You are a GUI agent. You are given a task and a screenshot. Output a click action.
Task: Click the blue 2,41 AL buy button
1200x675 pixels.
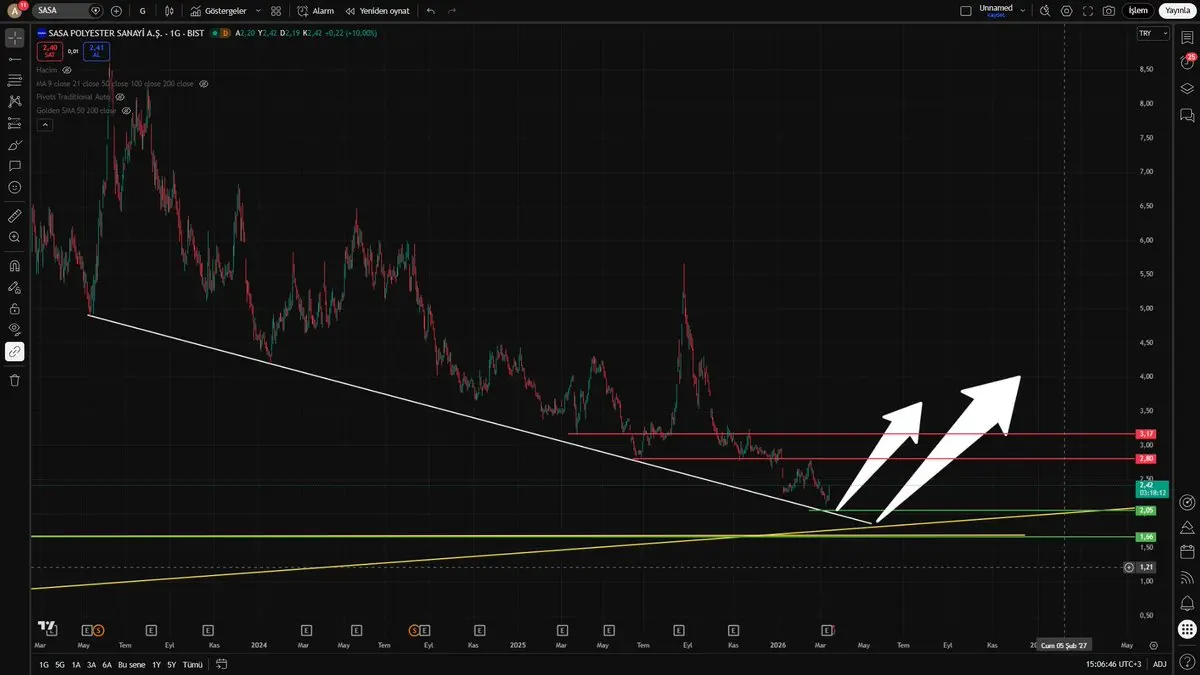[96, 50]
